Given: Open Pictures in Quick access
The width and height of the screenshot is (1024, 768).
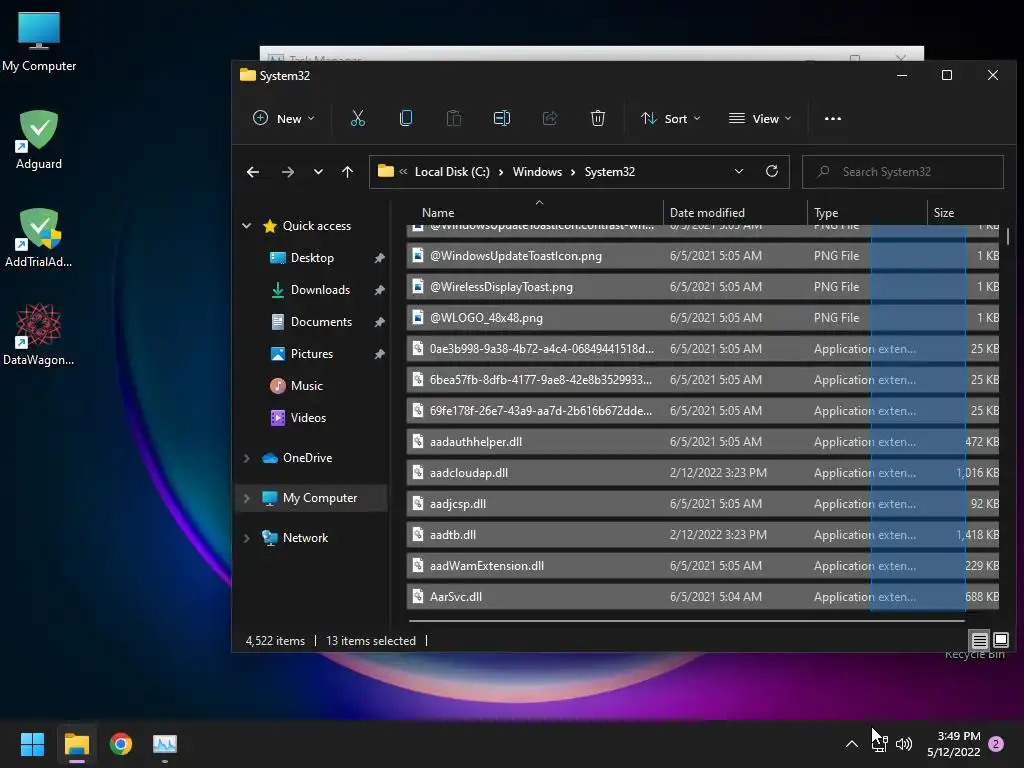Looking at the screenshot, I should [312, 354].
